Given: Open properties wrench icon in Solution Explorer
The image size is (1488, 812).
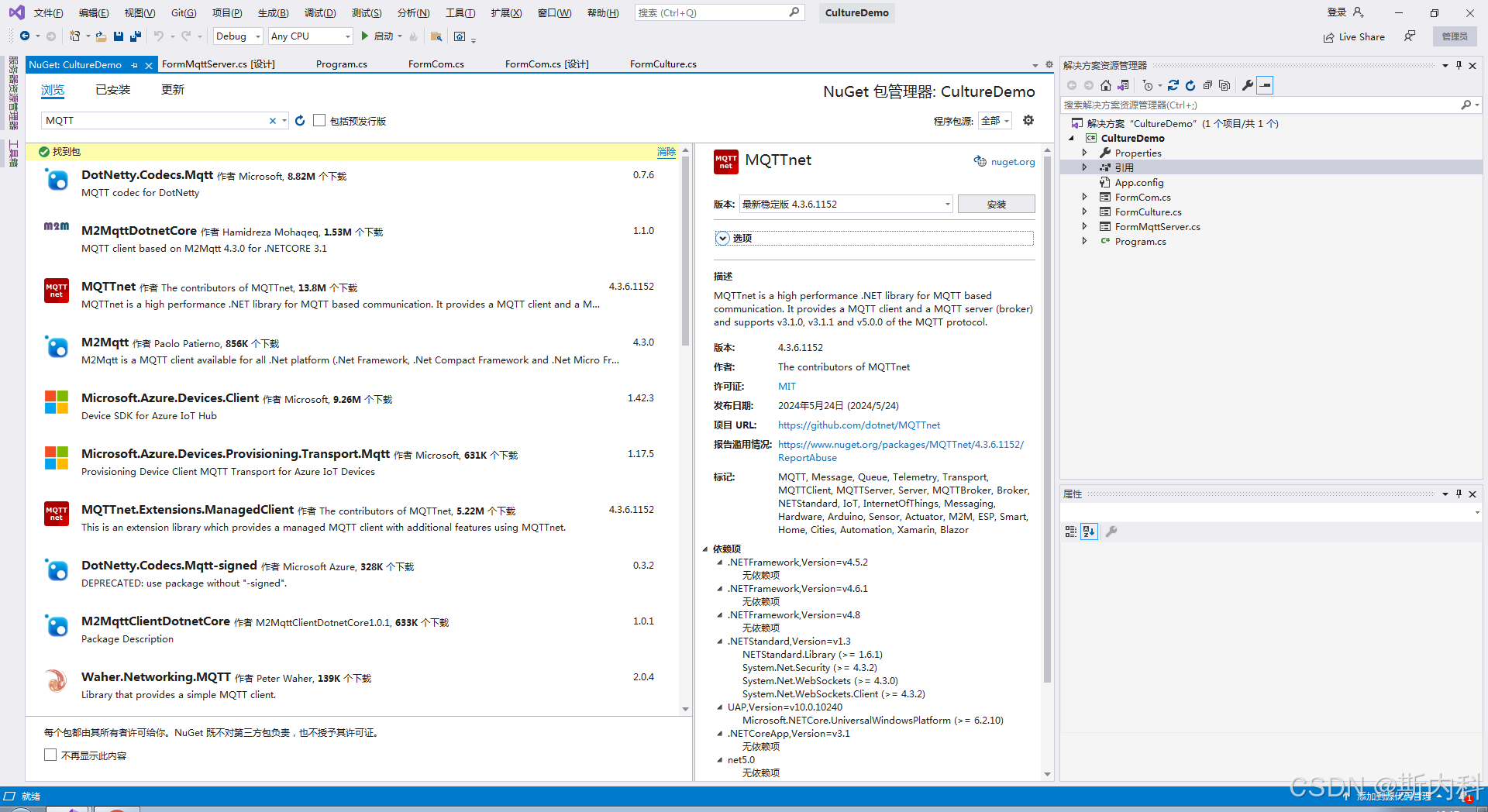Looking at the screenshot, I should click(x=1248, y=85).
